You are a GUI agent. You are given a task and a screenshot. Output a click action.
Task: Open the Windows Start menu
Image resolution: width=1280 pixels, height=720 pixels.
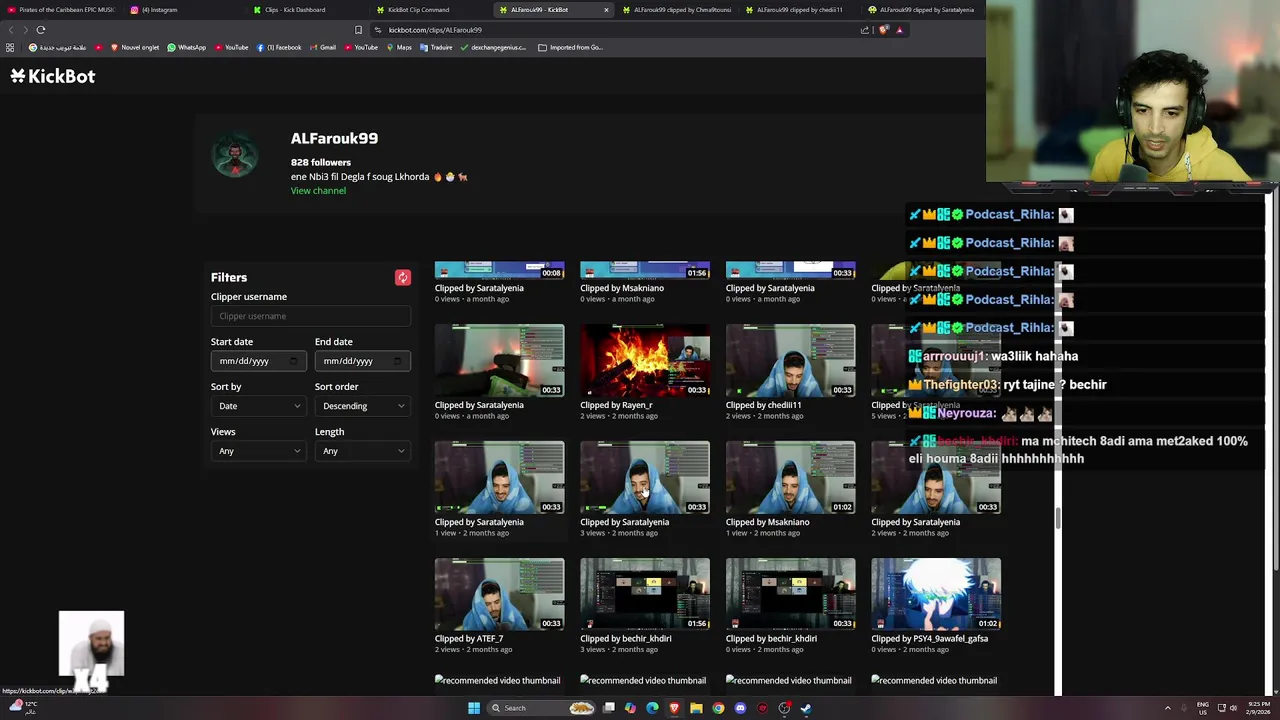474,708
